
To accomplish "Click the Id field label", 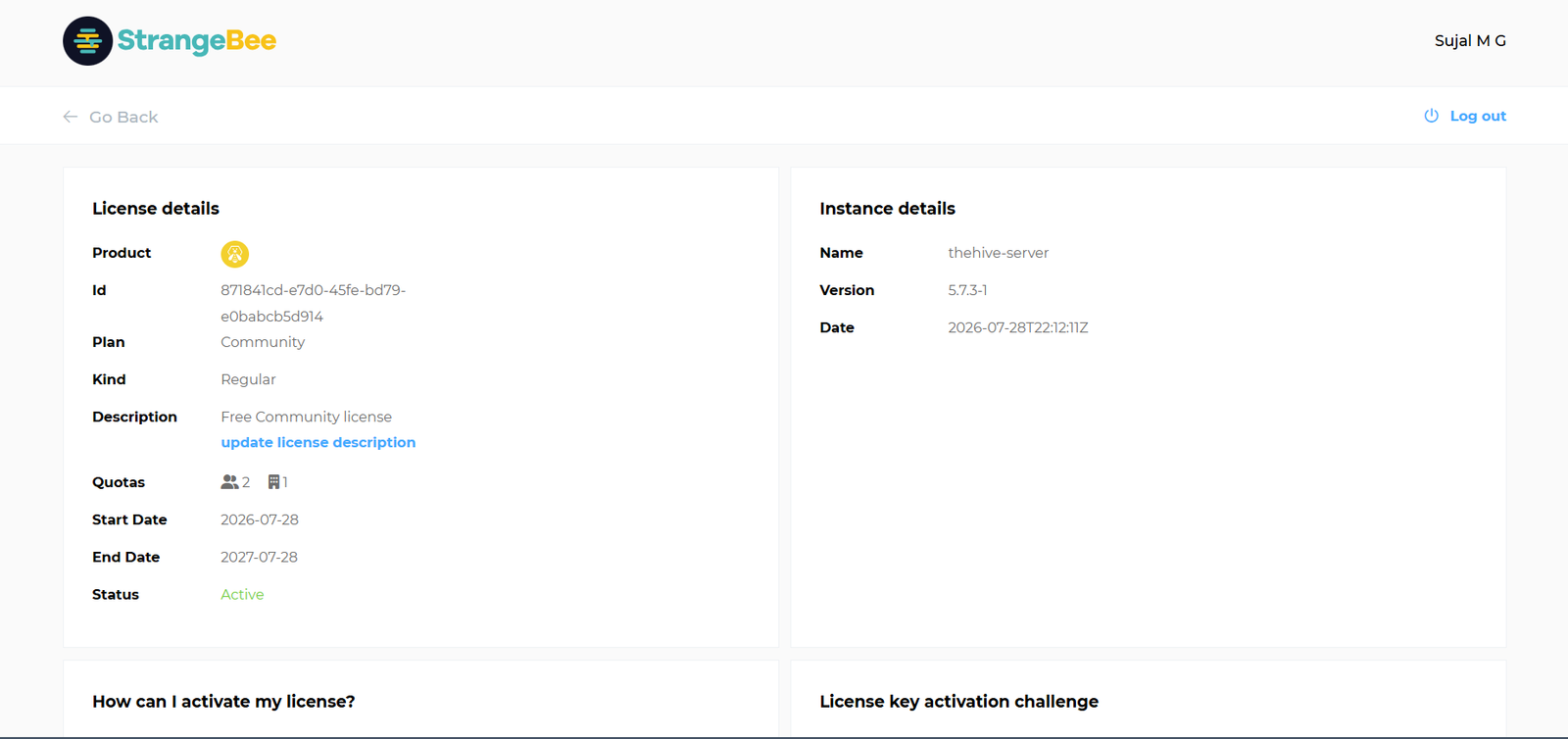I will (x=99, y=290).
